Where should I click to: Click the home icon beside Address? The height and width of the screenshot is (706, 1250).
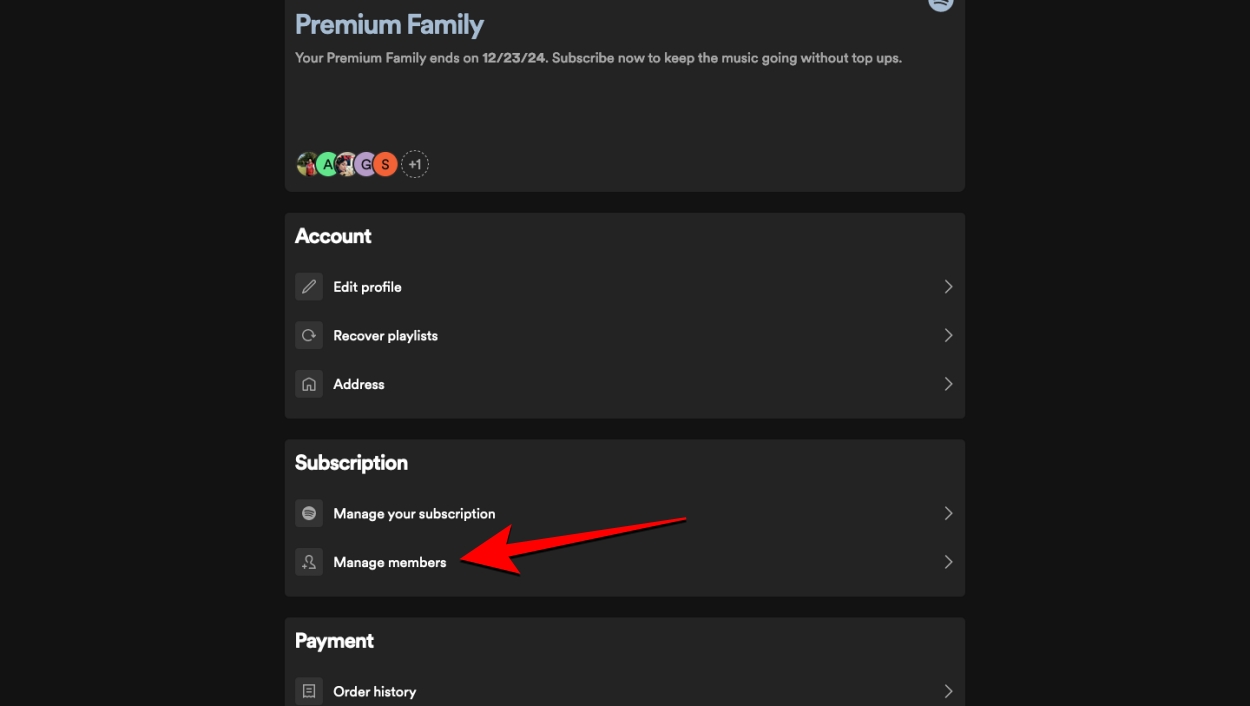point(308,383)
